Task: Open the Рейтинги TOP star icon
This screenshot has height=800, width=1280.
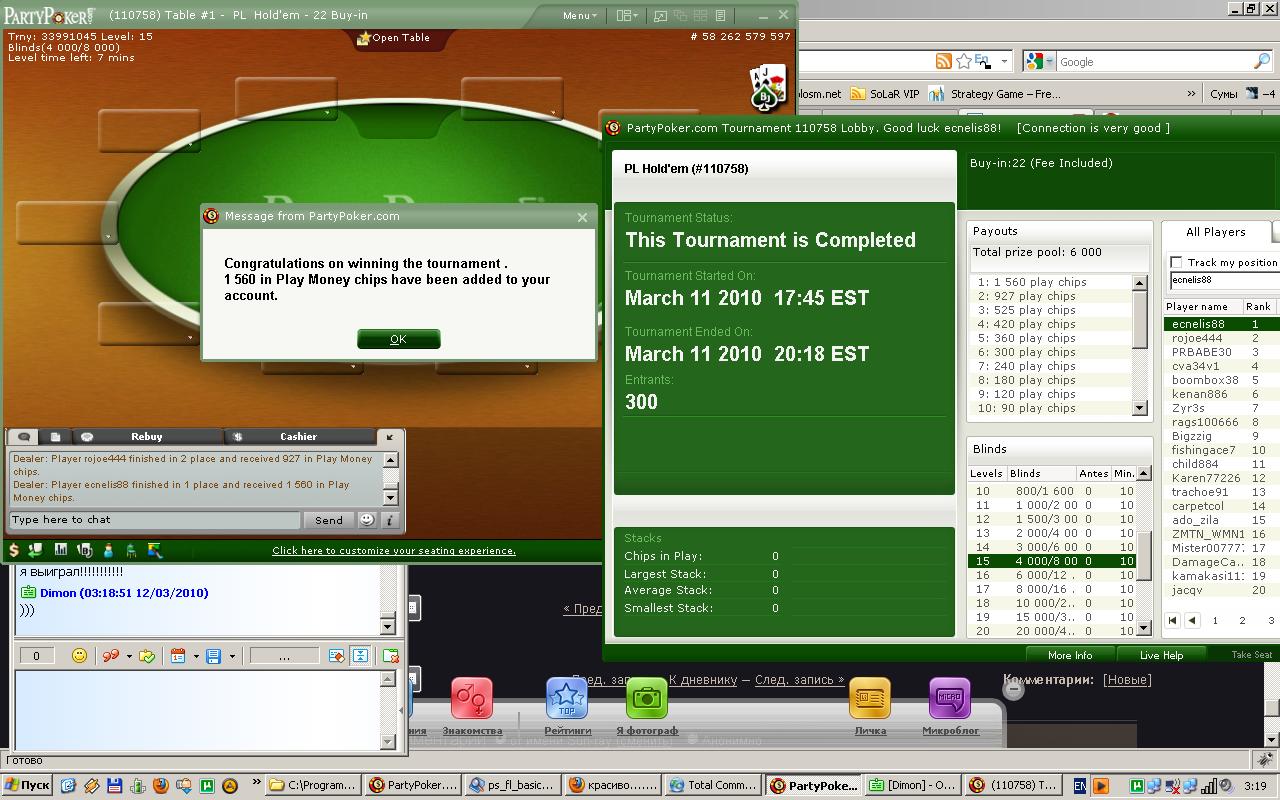Action: coord(566,699)
